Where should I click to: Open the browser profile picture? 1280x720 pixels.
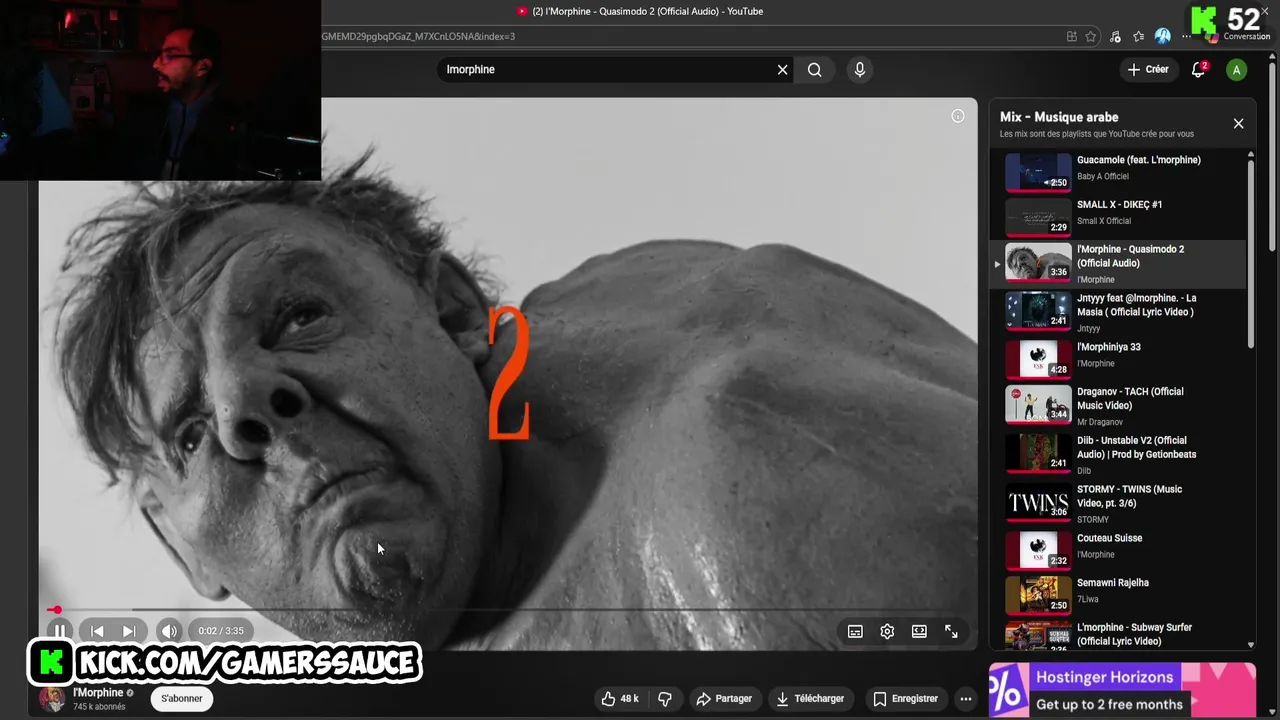pos(1162,36)
